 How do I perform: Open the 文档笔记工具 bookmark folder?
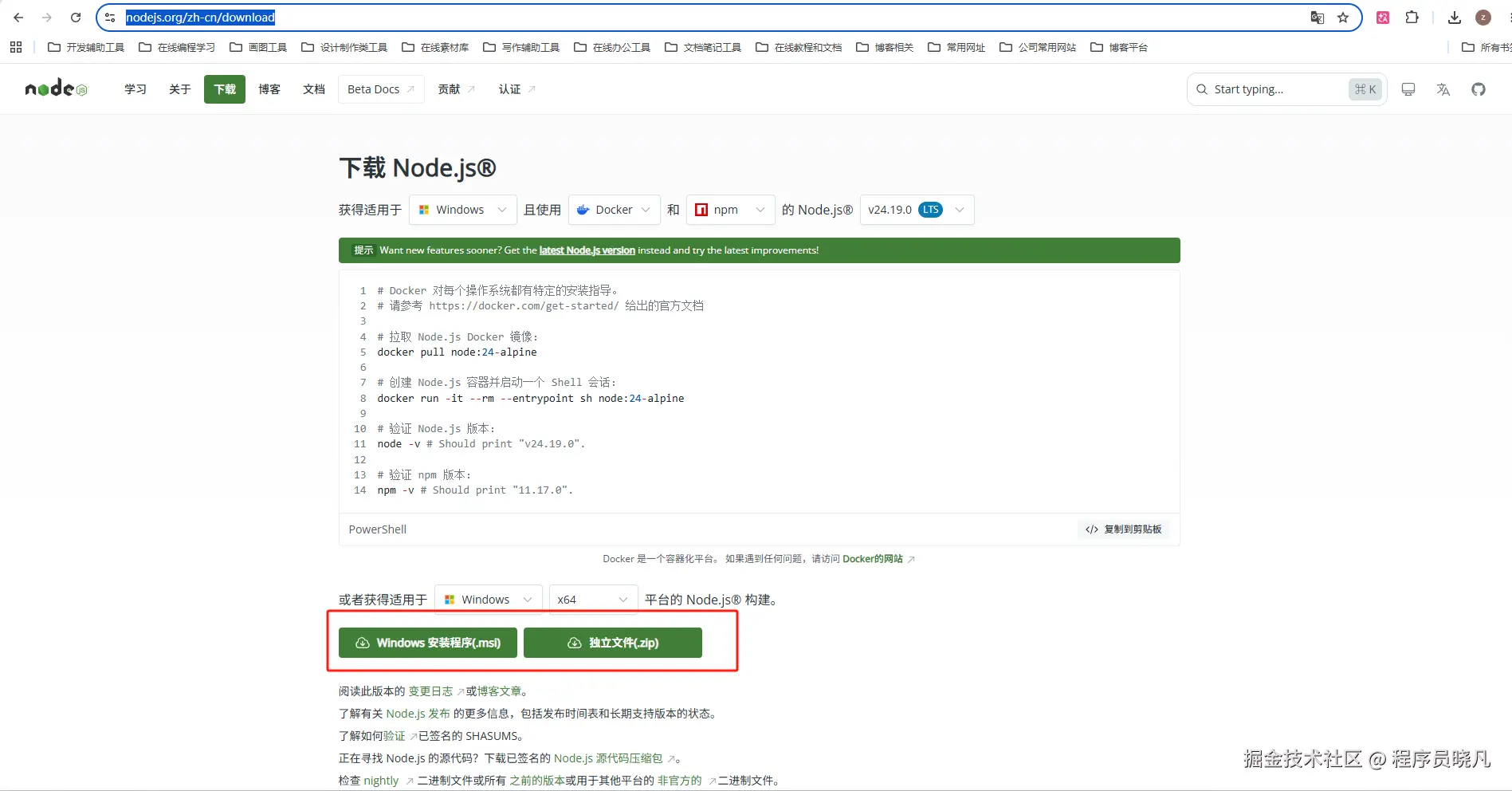[x=703, y=47]
